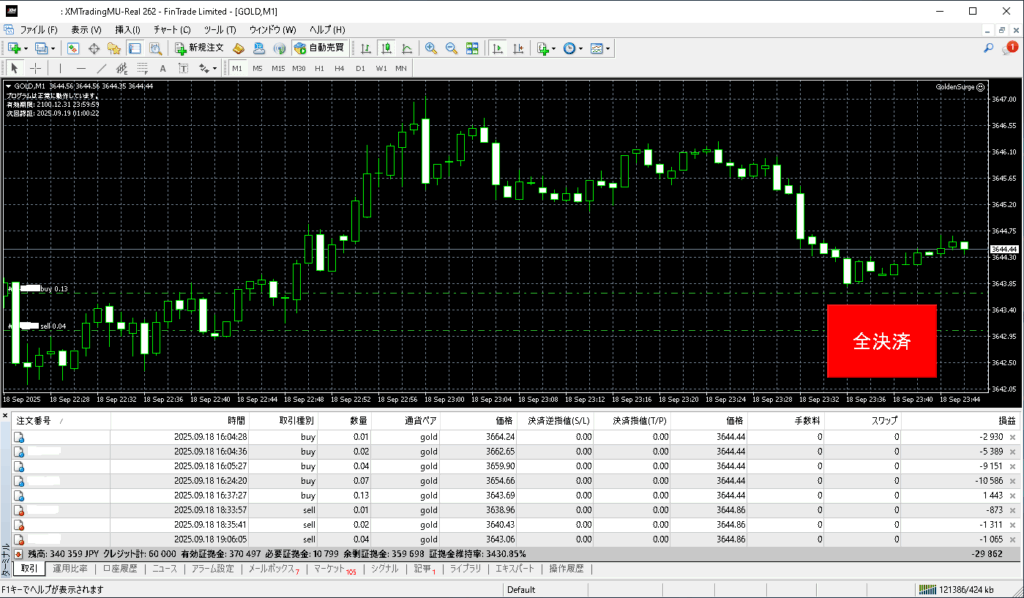Open the new chart dropdown arrow
The height and width of the screenshot is (598, 1024).
click(x=28, y=48)
